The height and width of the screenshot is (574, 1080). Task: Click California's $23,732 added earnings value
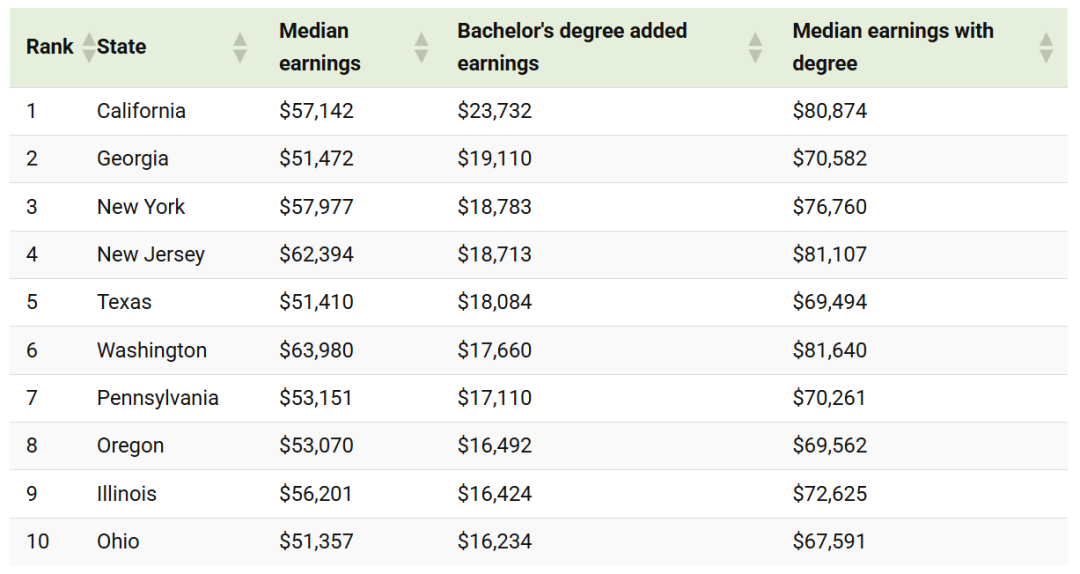tap(495, 111)
